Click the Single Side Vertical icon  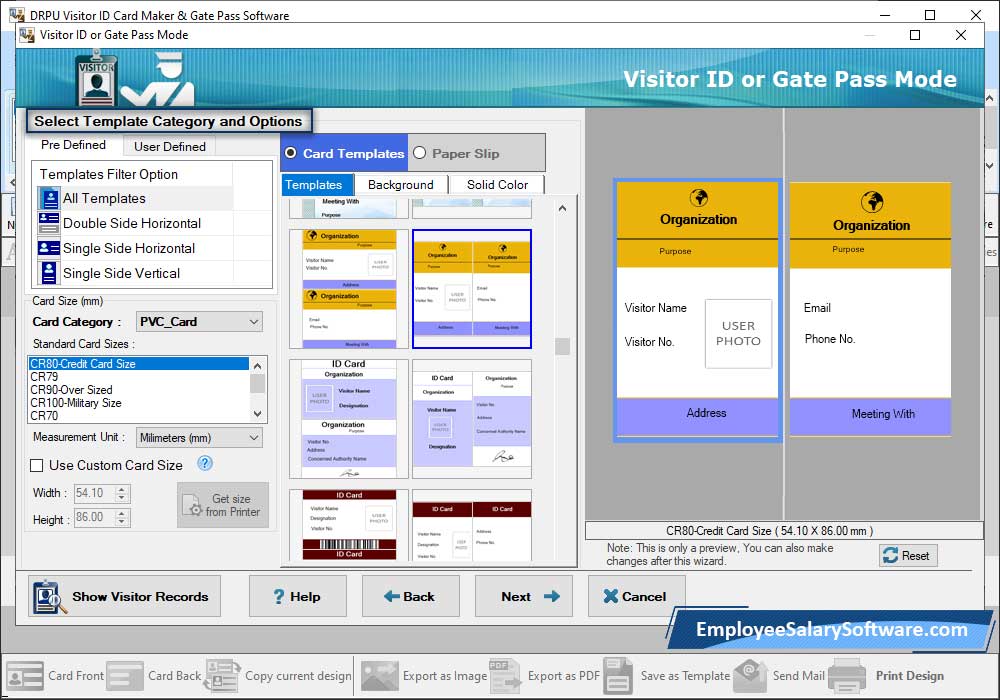(49, 273)
